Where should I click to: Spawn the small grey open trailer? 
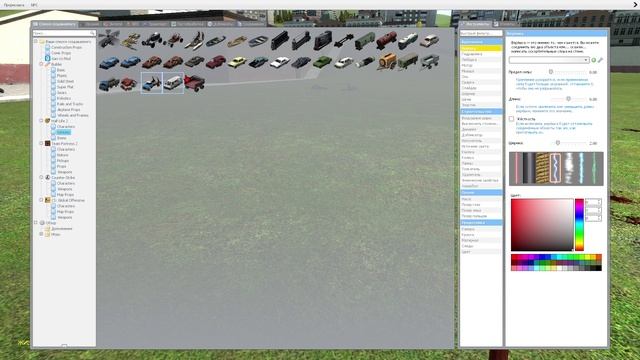coord(429,62)
